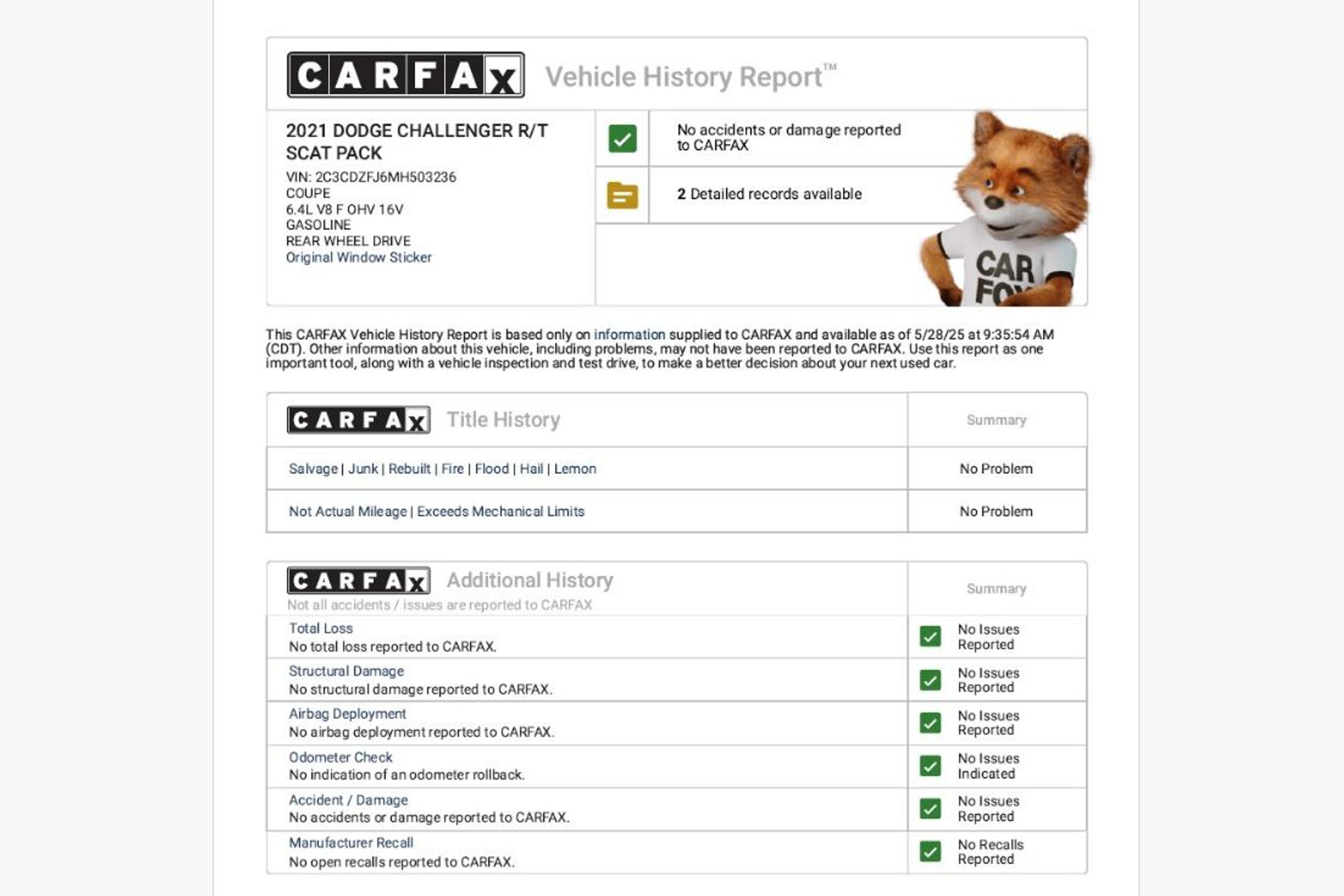Click the CARFAX logo beside Title History
This screenshot has width=1344, height=896.
[x=358, y=420]
